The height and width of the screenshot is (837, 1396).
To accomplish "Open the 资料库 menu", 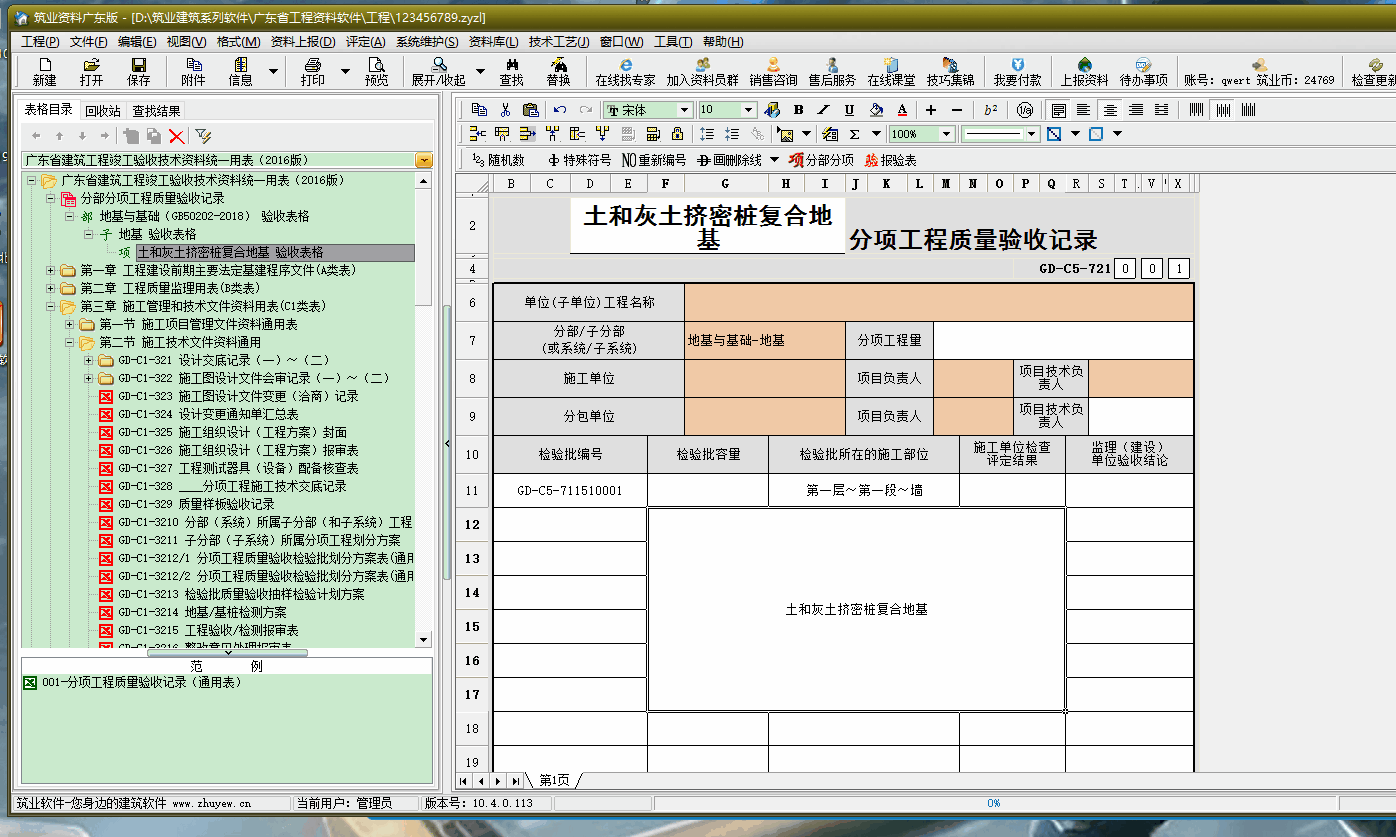I will pyautogui.click(x=493, y=41).
